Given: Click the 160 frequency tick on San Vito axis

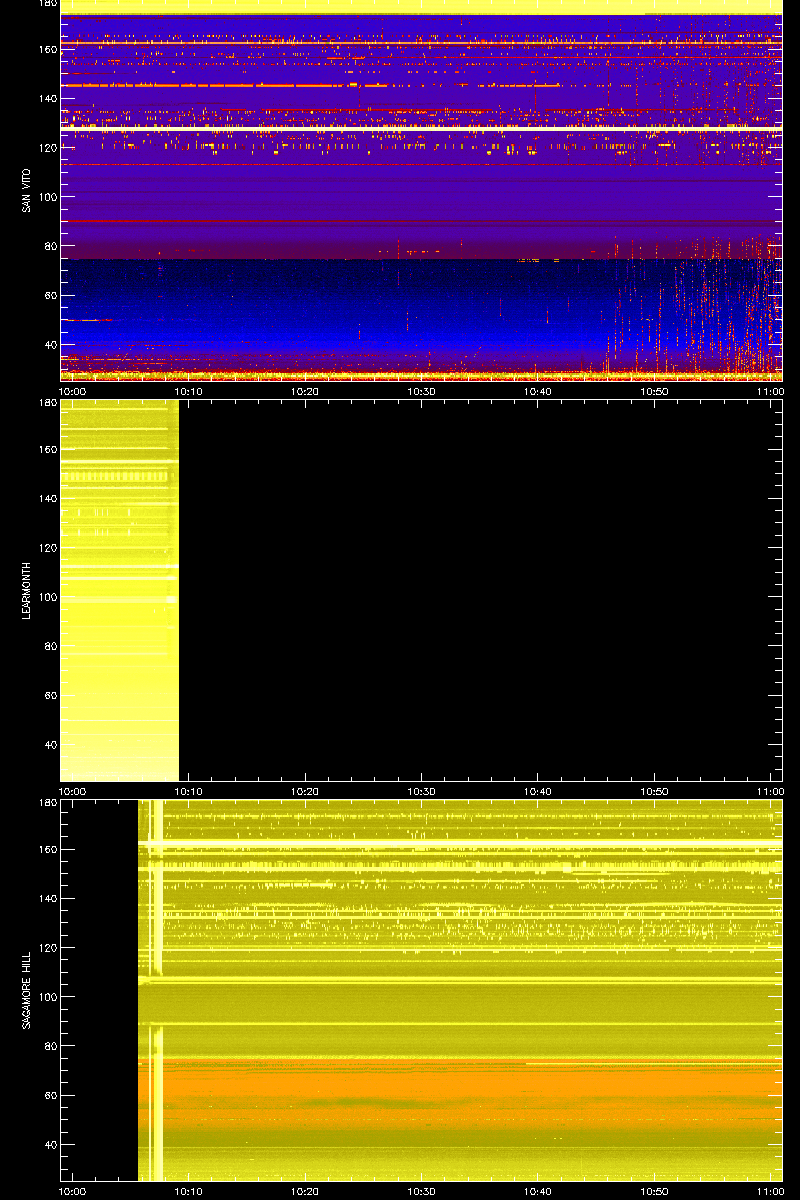Looking at the screenshot, I should 46,49.
